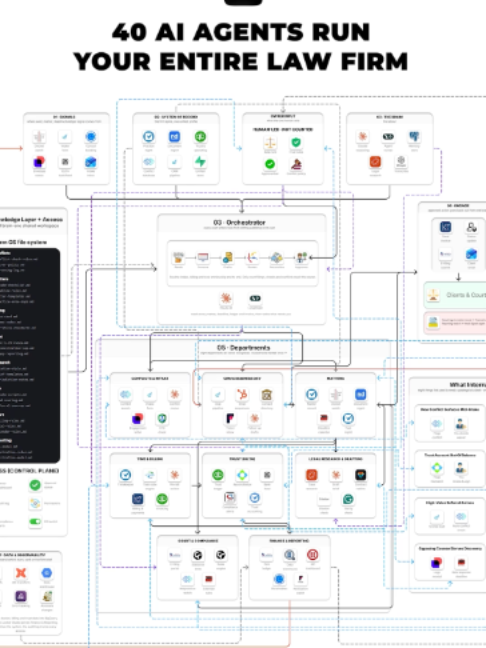Select the scales of justice icon
486x648 pixels.
[270, 143]
